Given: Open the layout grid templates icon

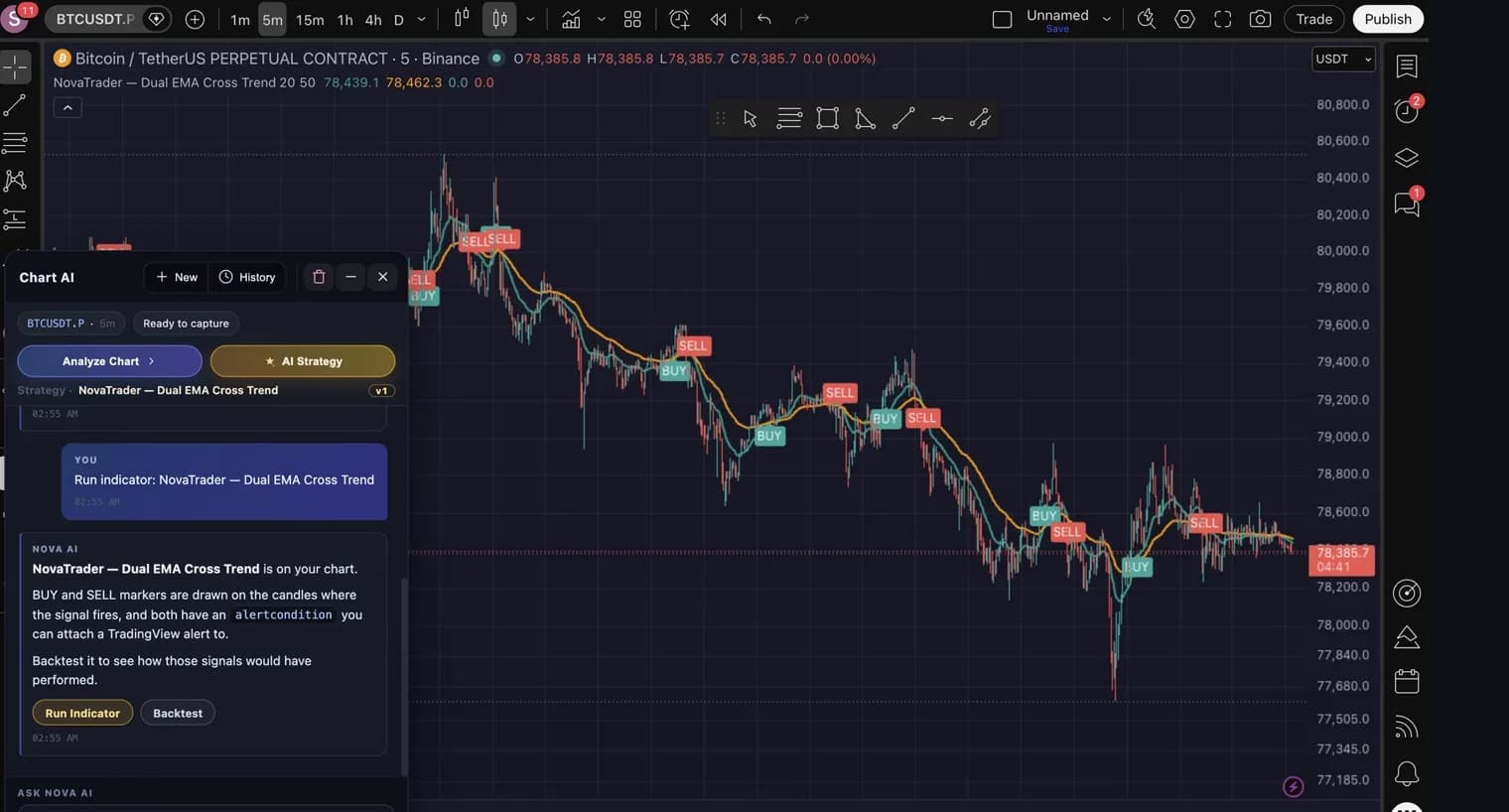Looking at the screenshot, I should click(632, 19).
